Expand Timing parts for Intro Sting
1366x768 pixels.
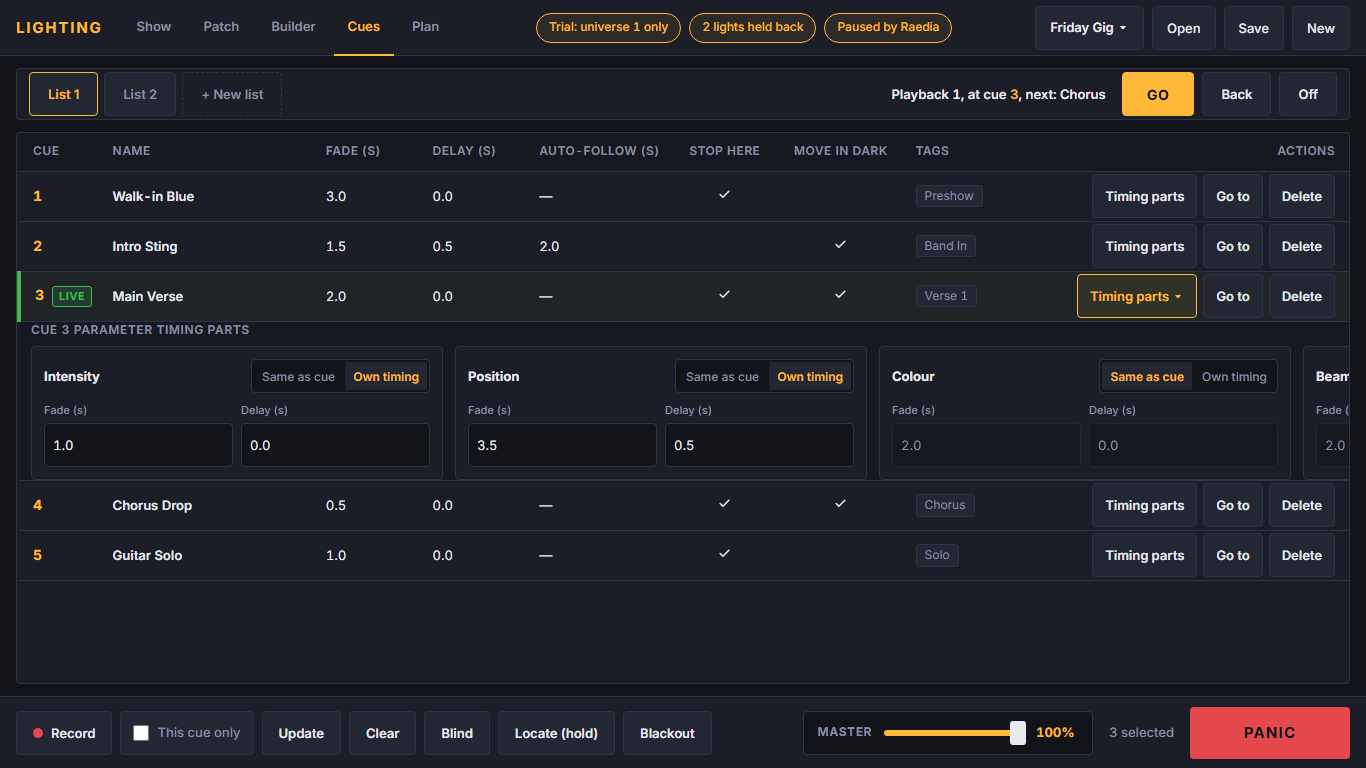(x=1144, y=246)
